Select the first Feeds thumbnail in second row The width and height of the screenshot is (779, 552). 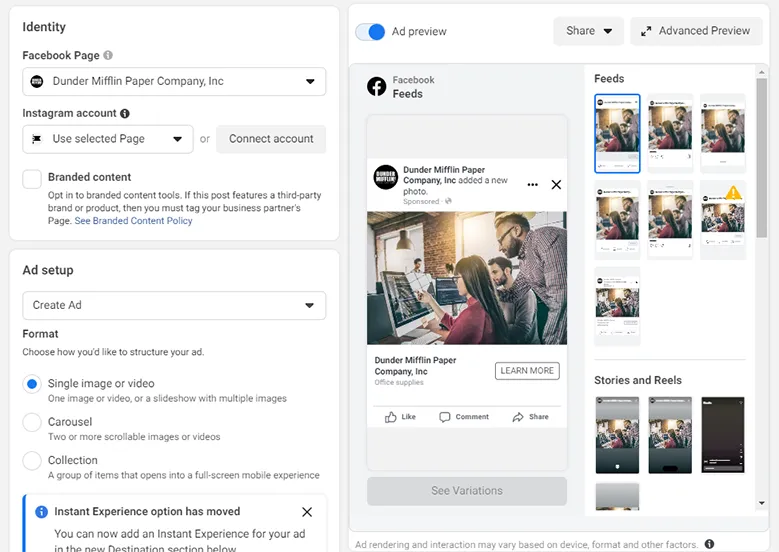pos(617,220)
